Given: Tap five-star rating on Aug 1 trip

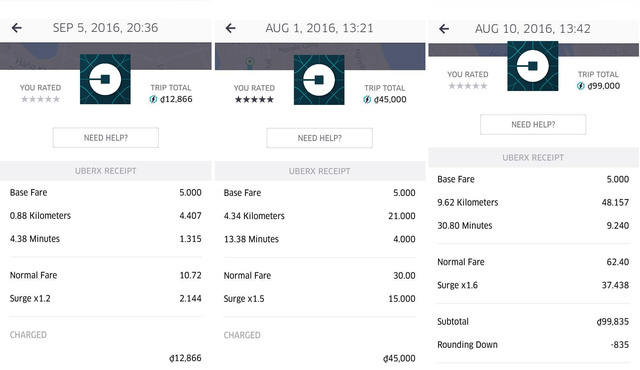Looking at the screenshot, I should click(x=254, y=100).
